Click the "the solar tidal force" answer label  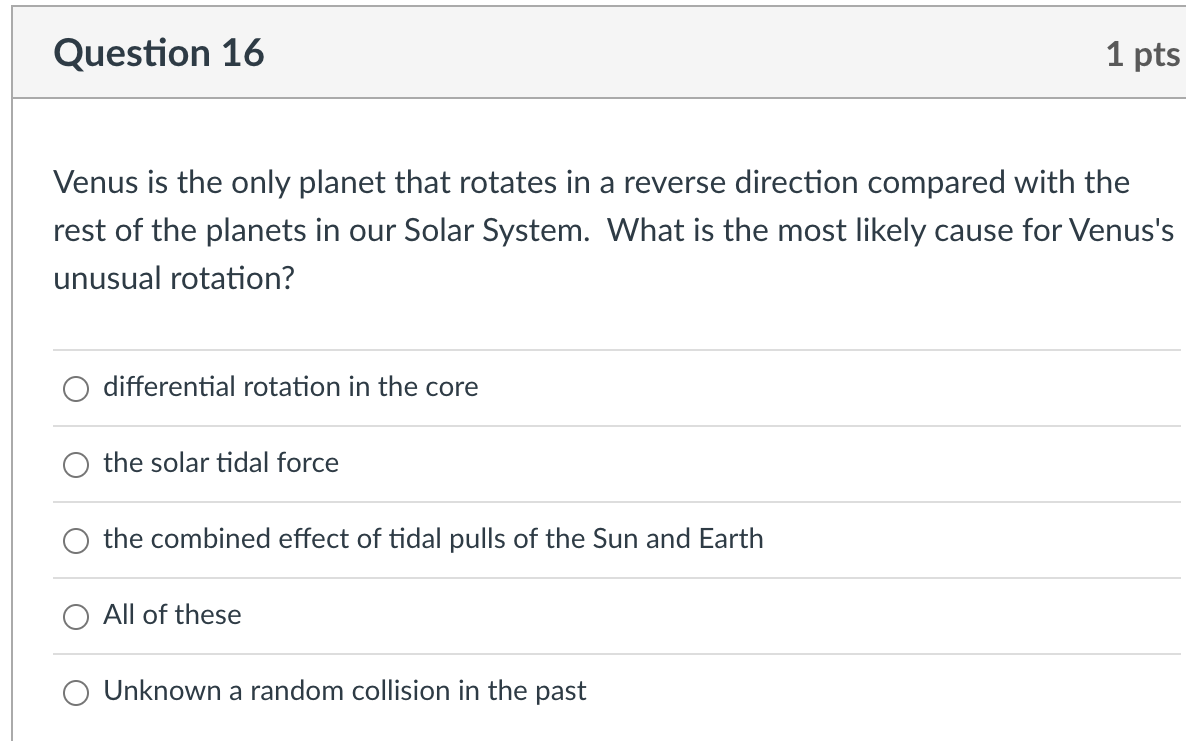(x=221, y=463)
